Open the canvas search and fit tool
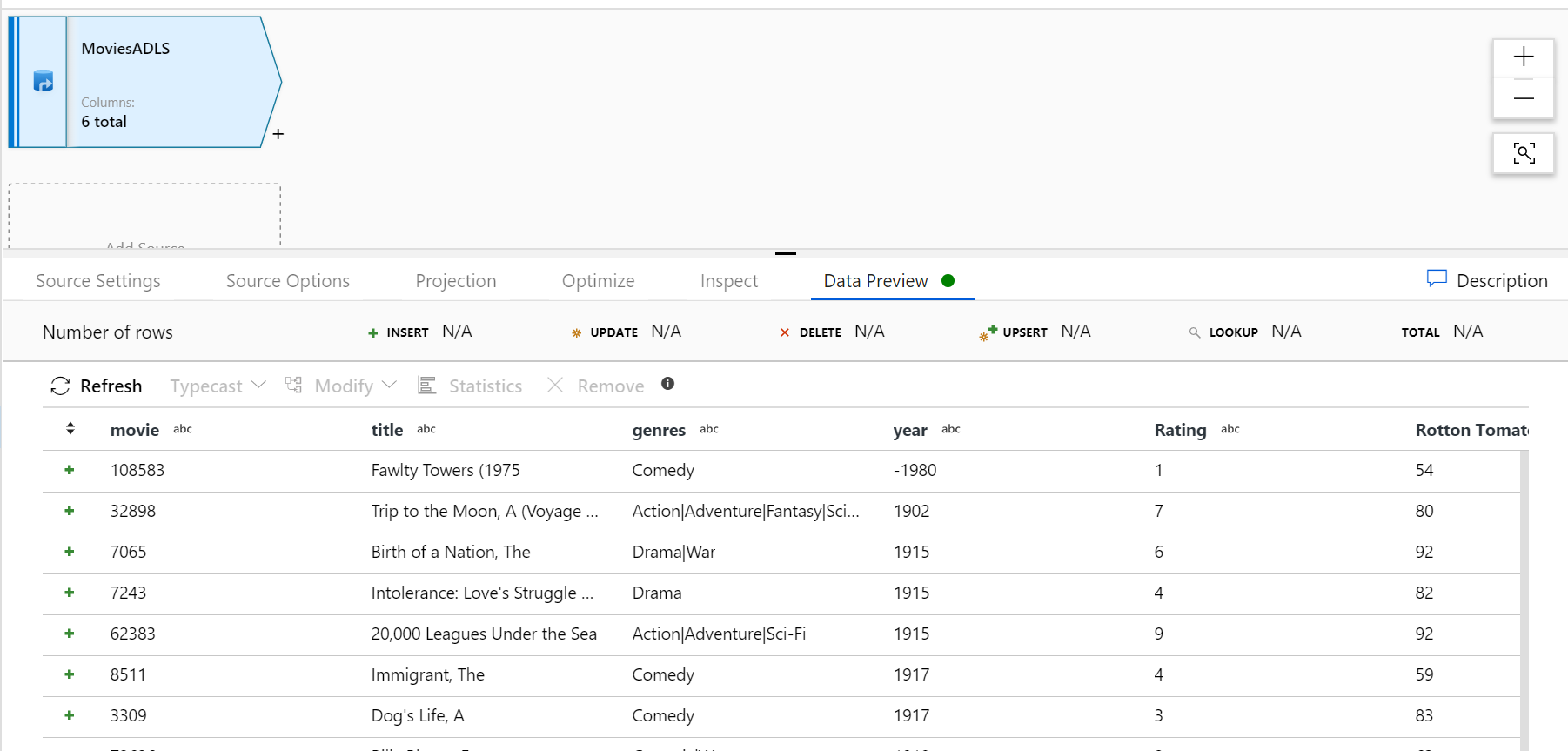Image resolution: width=1568 pixels, height=751 pixels. 1524,153
